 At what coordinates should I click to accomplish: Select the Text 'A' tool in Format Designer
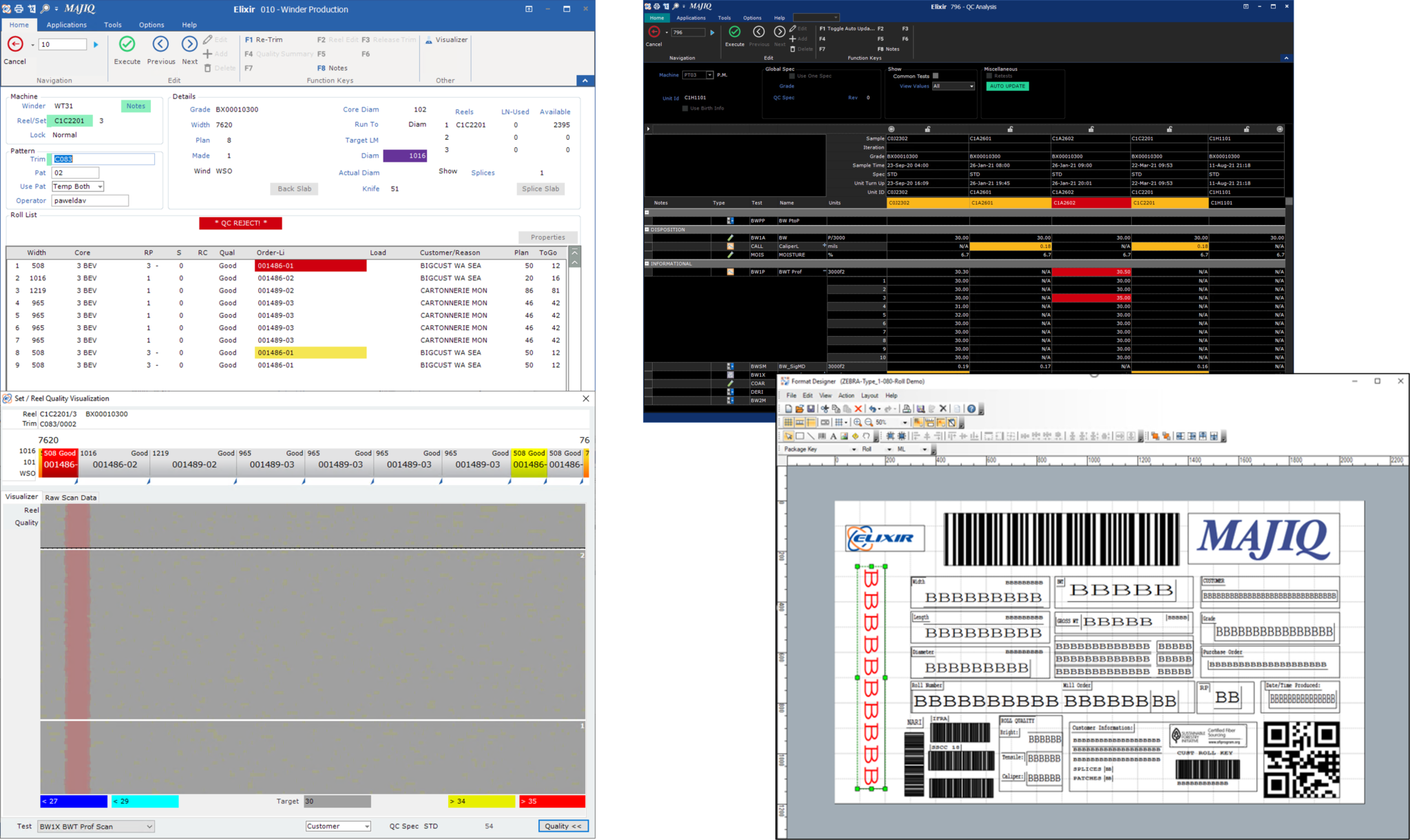coord(833,437)
